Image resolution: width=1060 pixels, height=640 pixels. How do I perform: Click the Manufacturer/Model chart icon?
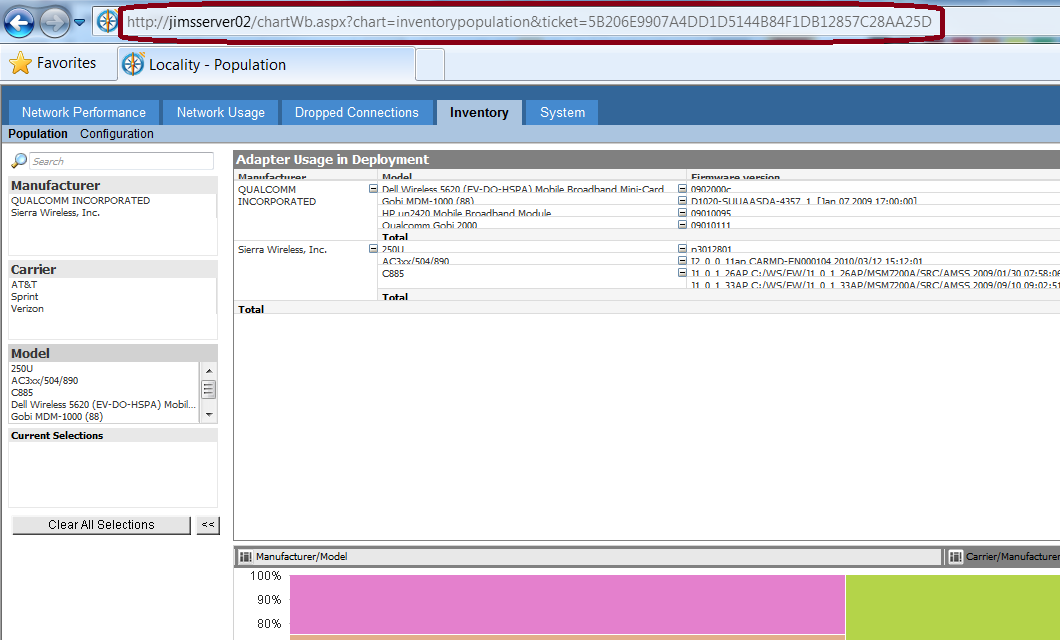pyautogui.click(x=245, y=557)
